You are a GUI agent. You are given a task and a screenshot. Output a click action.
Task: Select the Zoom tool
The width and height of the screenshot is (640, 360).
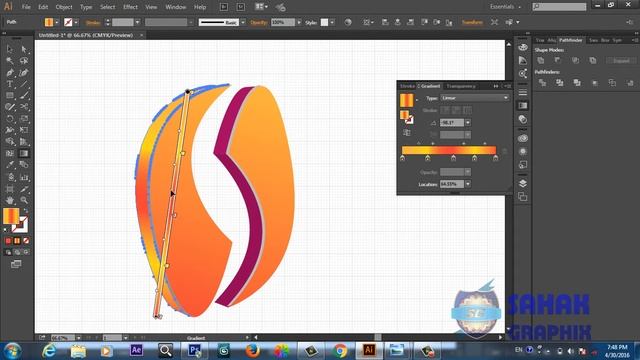24,200
